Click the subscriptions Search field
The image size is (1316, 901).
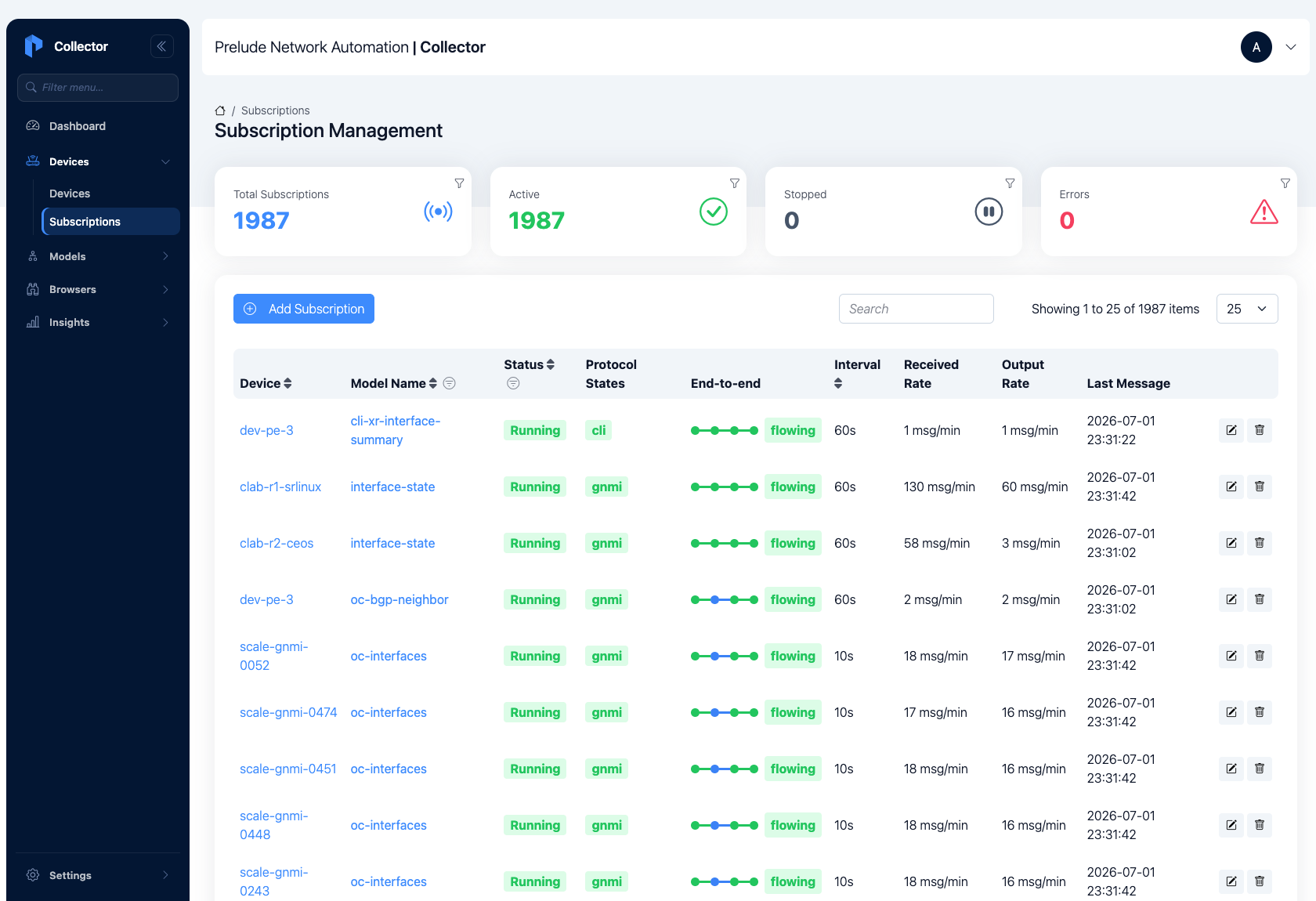[916, 309]
